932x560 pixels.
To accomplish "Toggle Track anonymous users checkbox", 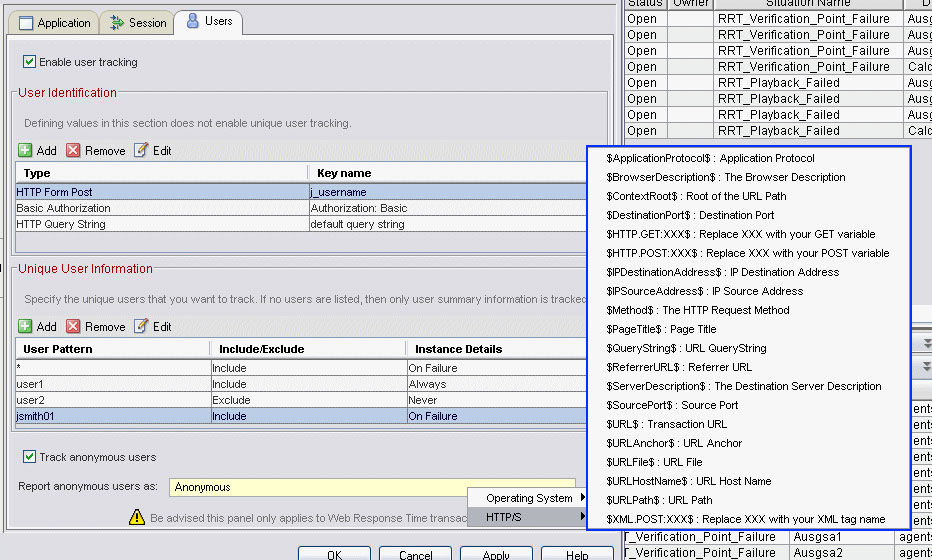I will (x=29, y=456).
